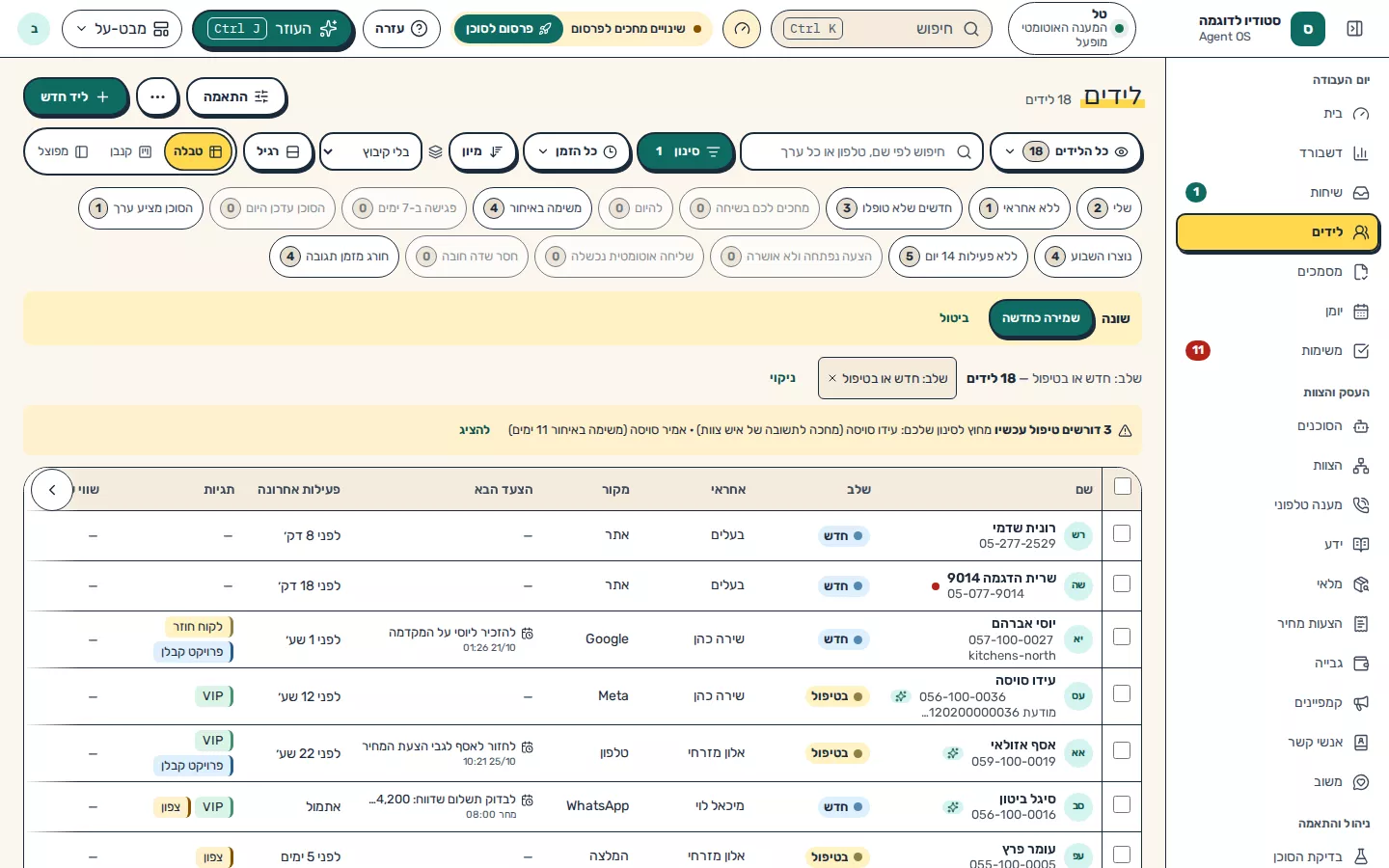Open בית from the sidebar
1389x868 pixels.
pyautogui.click(x=1277, y=114)
